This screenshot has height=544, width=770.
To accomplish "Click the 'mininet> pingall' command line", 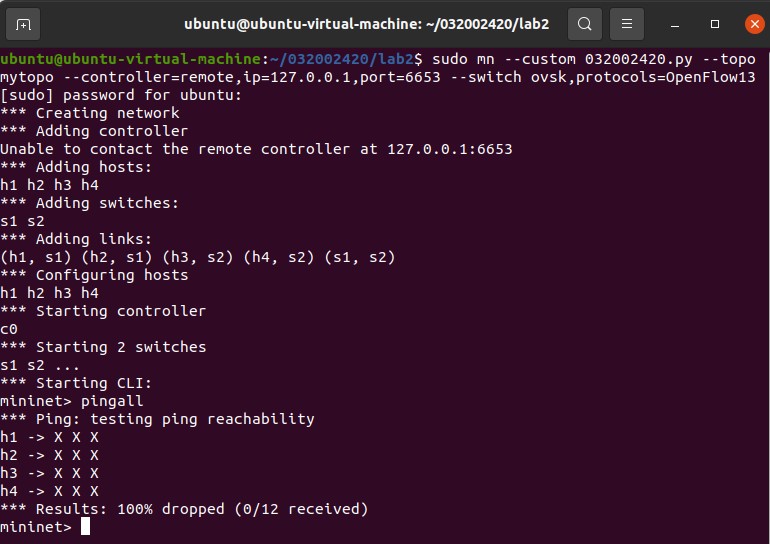I will coord(72,401).
